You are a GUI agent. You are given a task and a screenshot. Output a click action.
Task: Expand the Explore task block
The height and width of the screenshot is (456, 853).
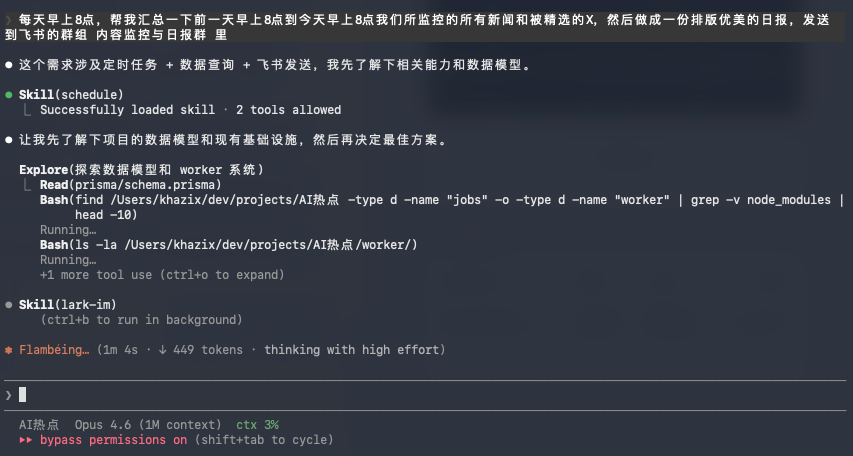[141, 170]
